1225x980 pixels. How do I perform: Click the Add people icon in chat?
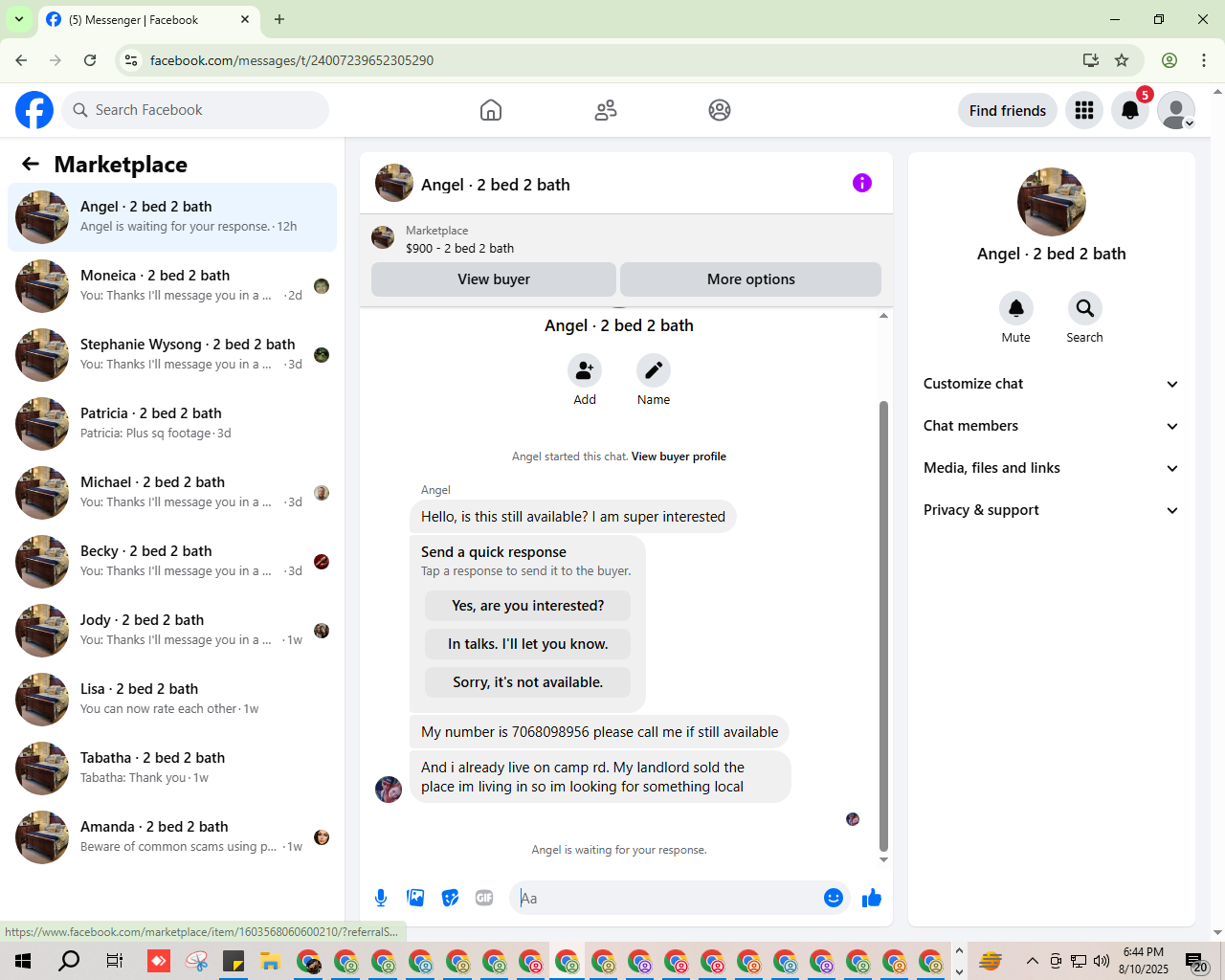pos(585,370)
